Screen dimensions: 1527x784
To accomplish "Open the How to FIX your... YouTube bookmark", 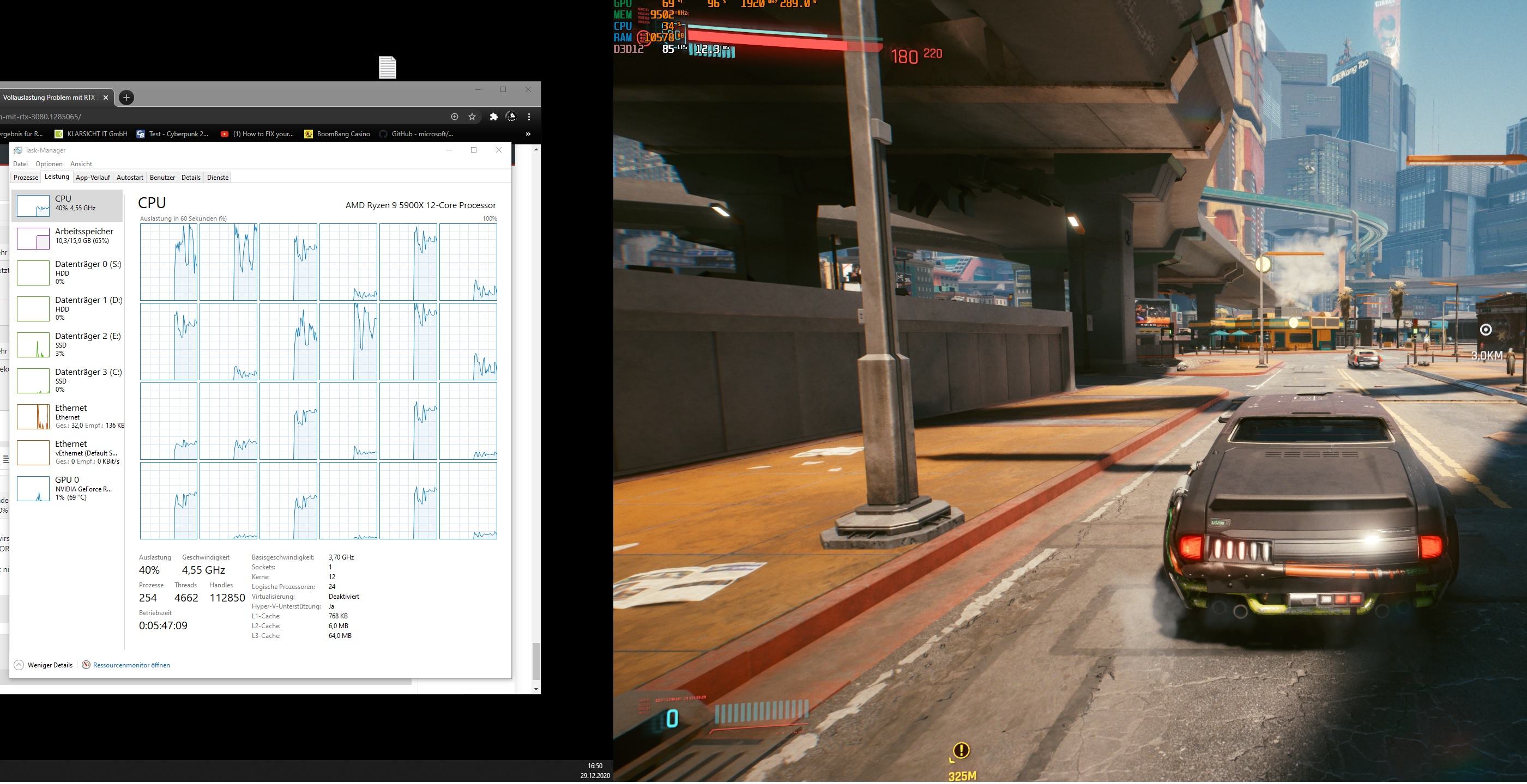I will [257, 134].
